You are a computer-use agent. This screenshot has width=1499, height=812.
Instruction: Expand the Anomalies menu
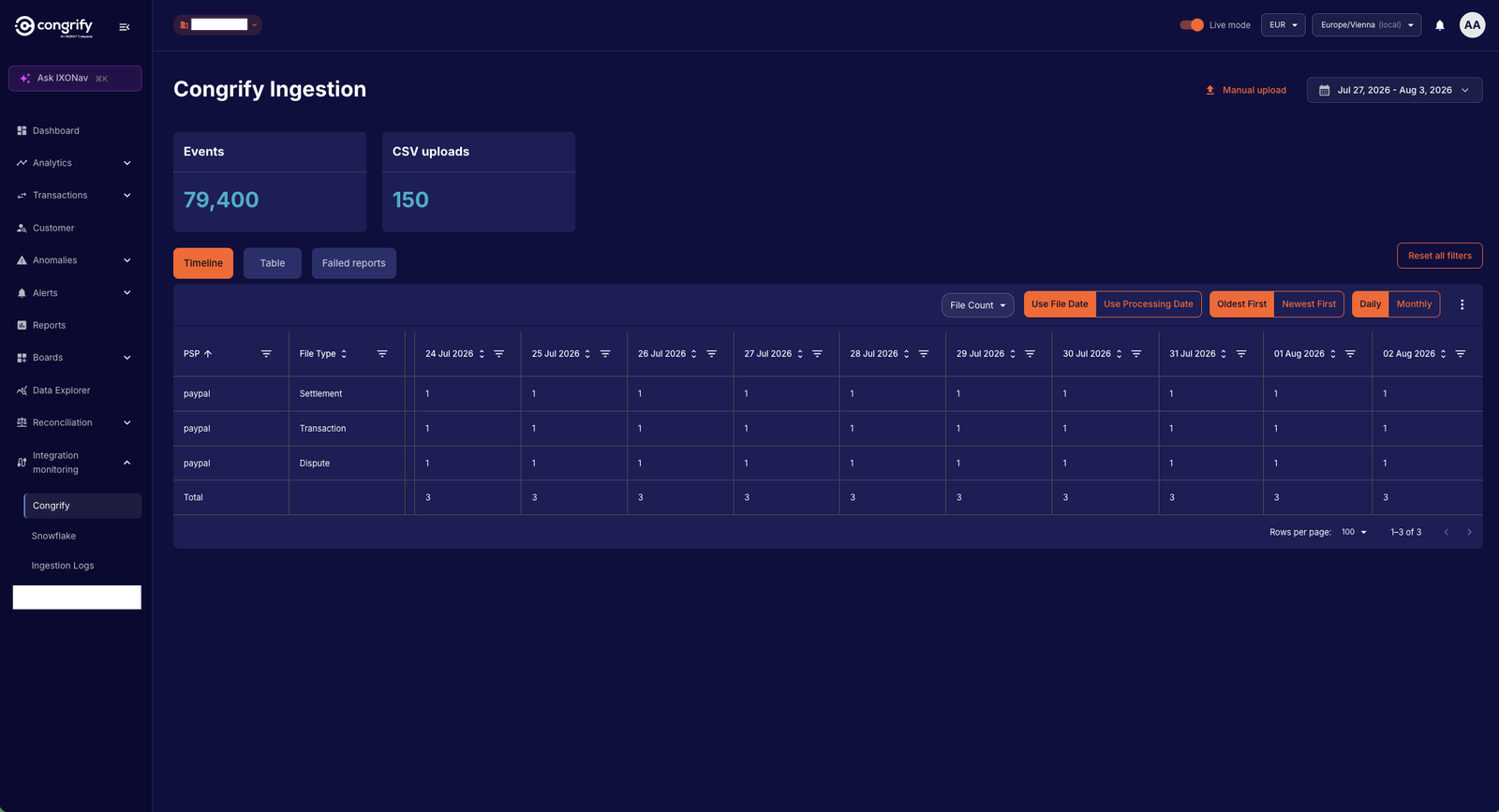pyautogui.click(x=75, y=260)
